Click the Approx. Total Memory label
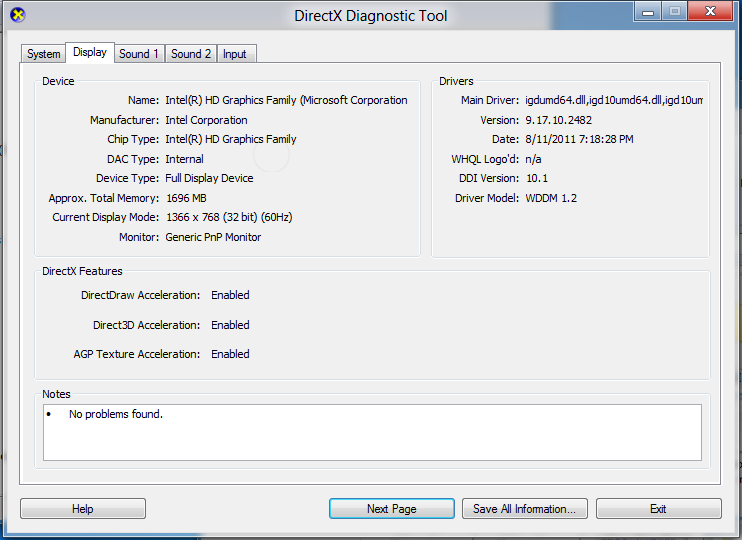This screenshot has height=540, width=742. (x=104, y=198)
